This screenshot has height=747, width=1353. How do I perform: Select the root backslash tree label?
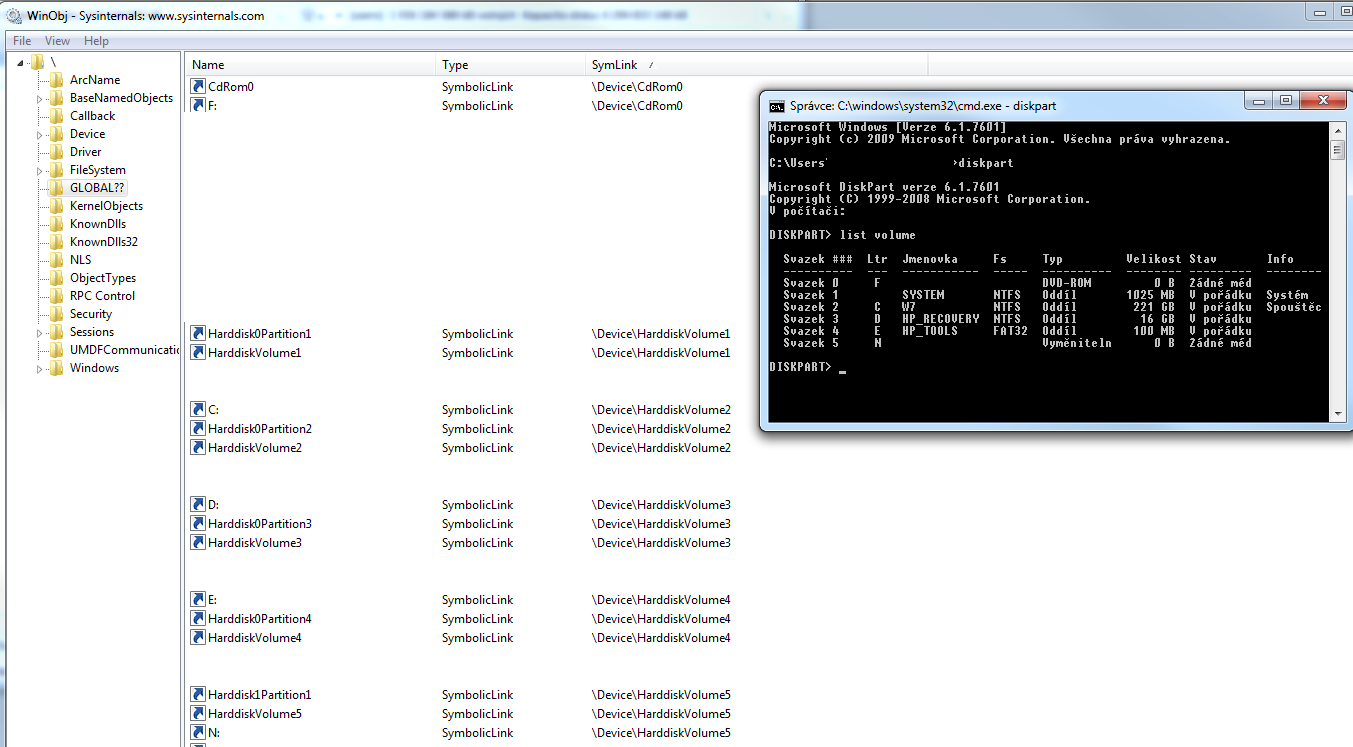click(x=53, y=62)
